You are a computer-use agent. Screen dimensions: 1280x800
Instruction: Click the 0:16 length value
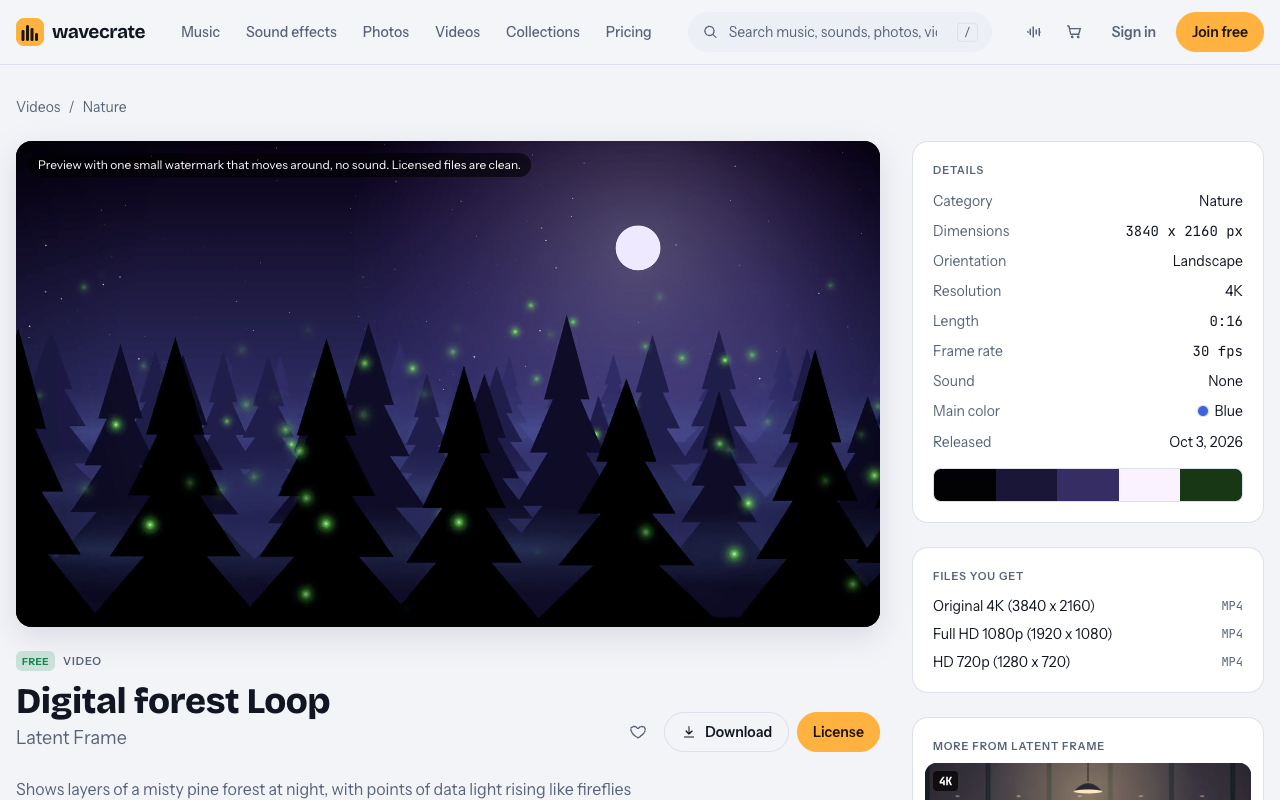(x=1226, y=321)
